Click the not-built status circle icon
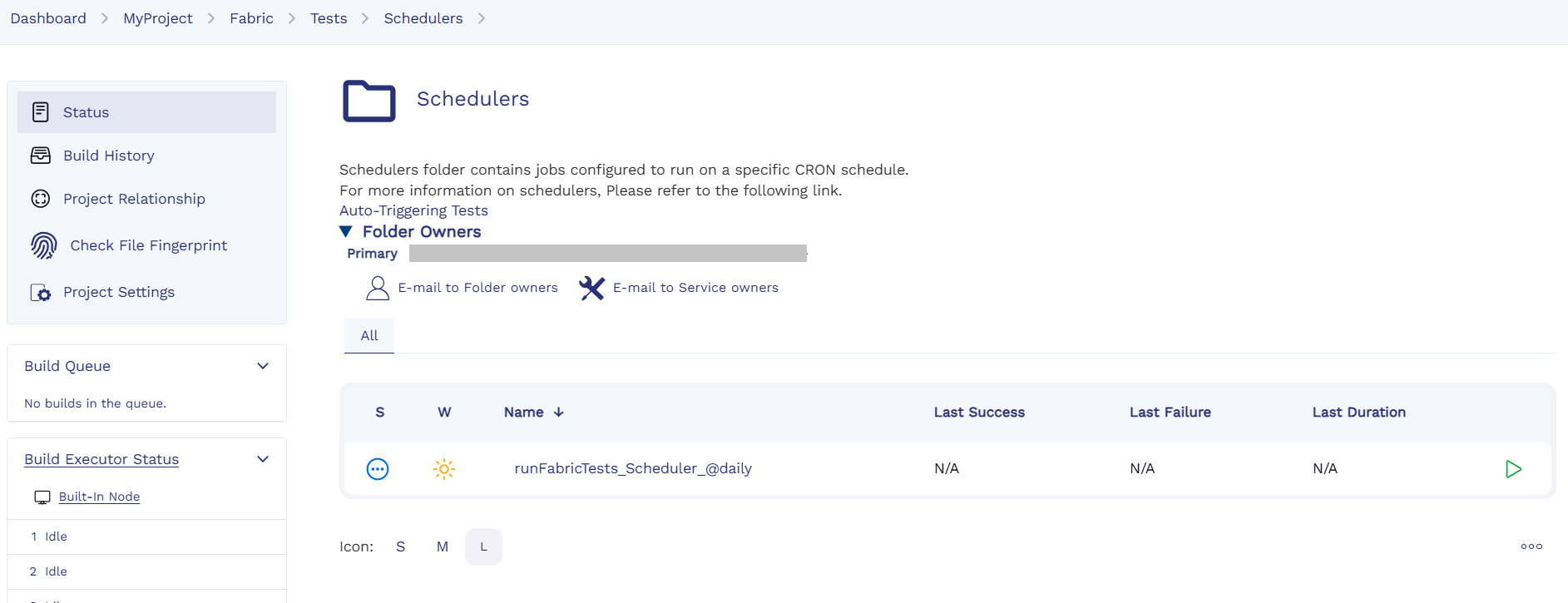 click(x=378, y=469)
